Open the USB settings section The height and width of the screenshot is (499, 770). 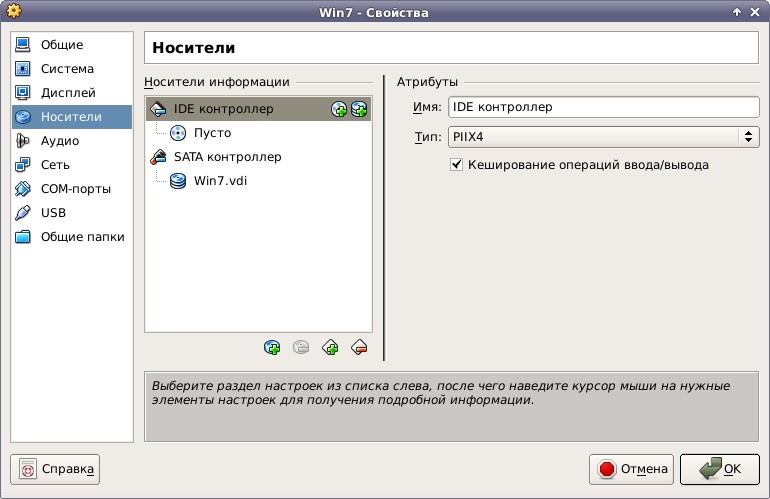point(72,213)
